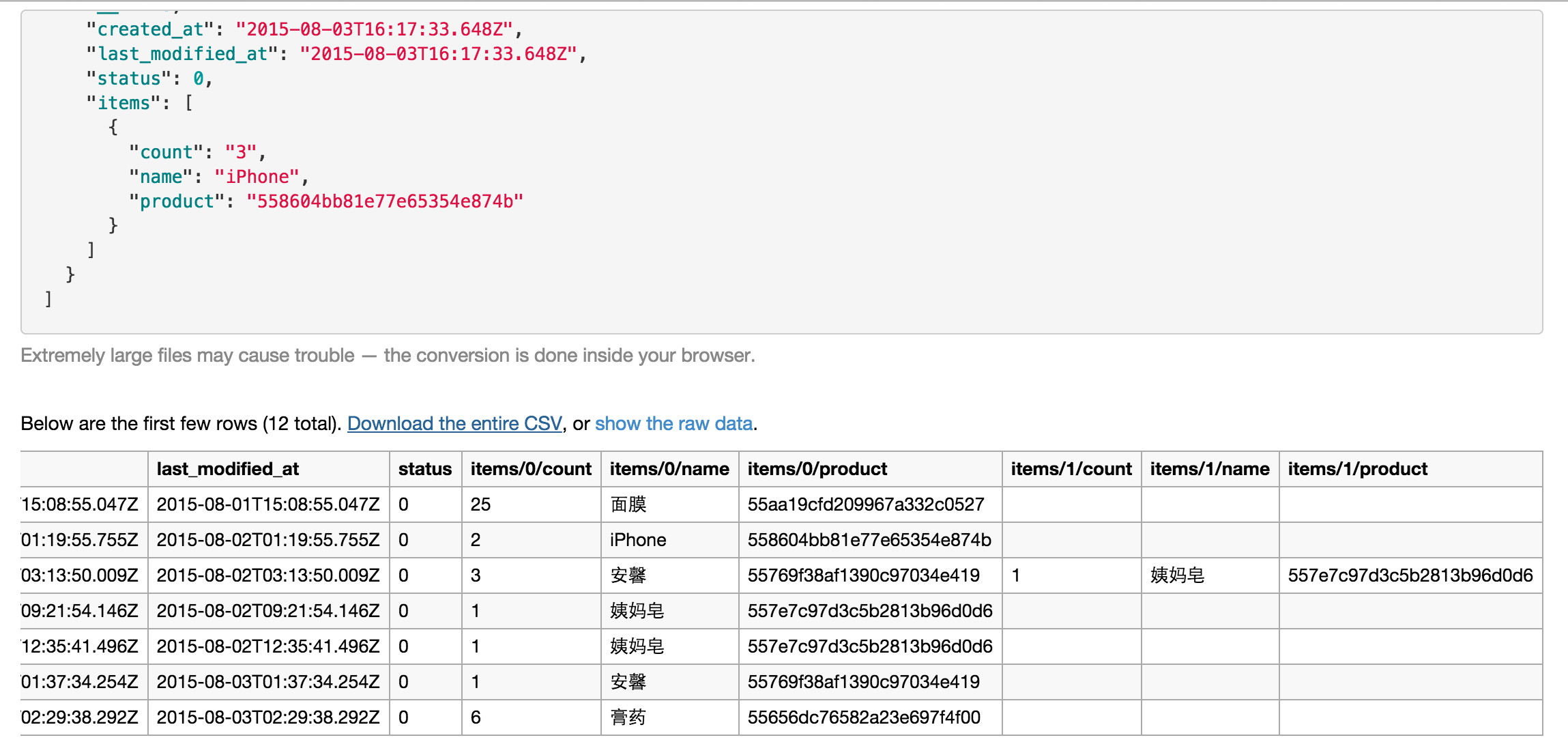Click the cell with count value 25
Screen dimensions: 1568x755
pos(480,504)
